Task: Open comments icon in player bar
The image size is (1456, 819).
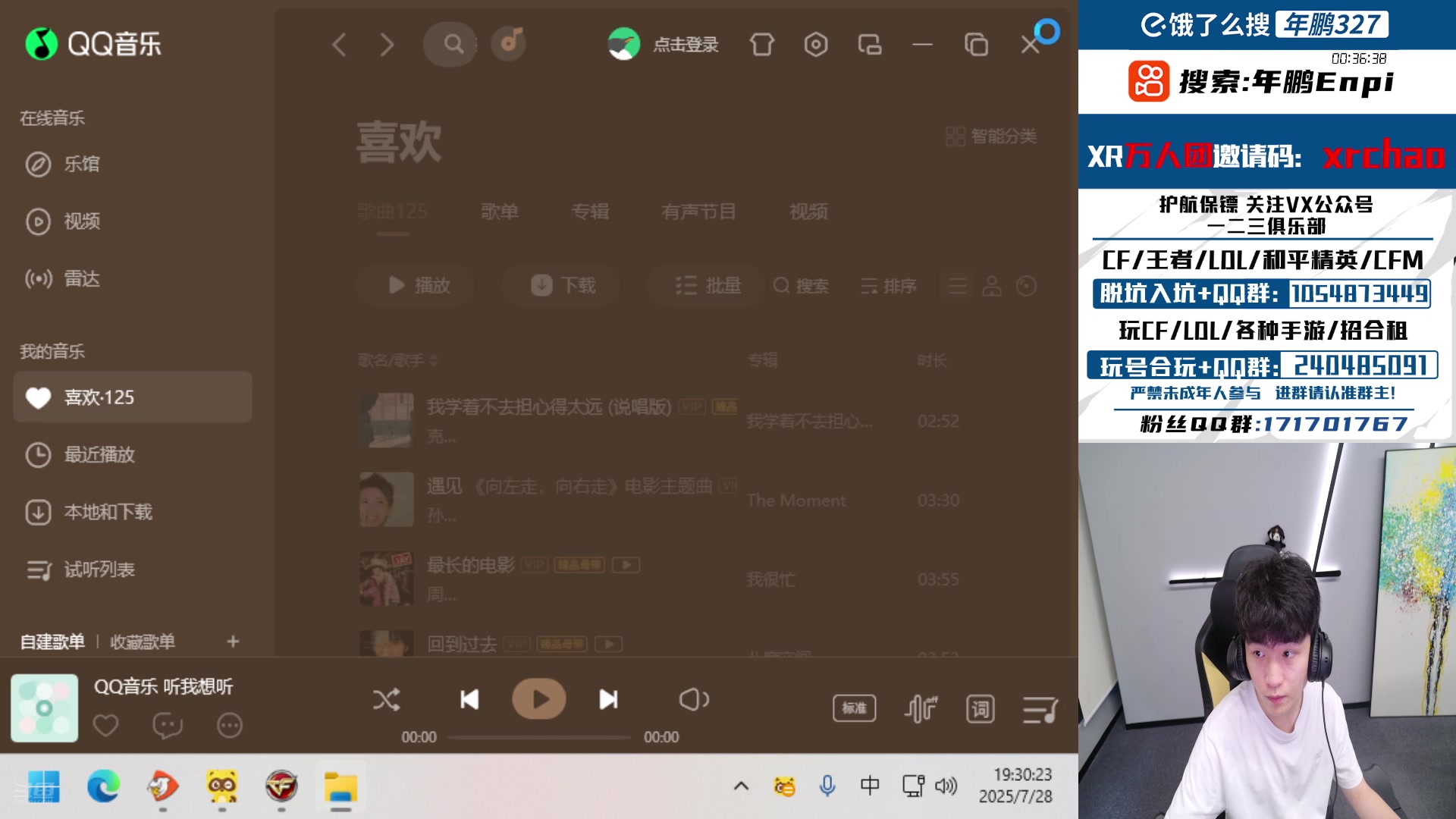Action: [x=168, y=726]
